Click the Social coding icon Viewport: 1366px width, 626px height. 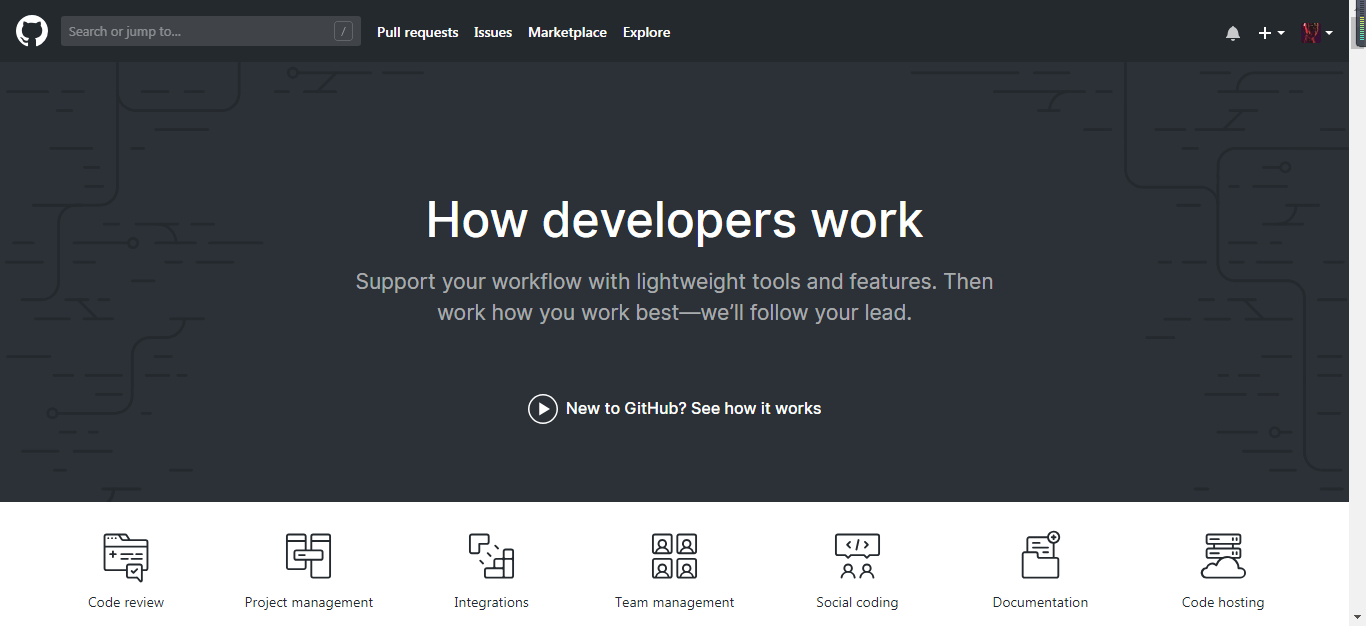(857, 556)
